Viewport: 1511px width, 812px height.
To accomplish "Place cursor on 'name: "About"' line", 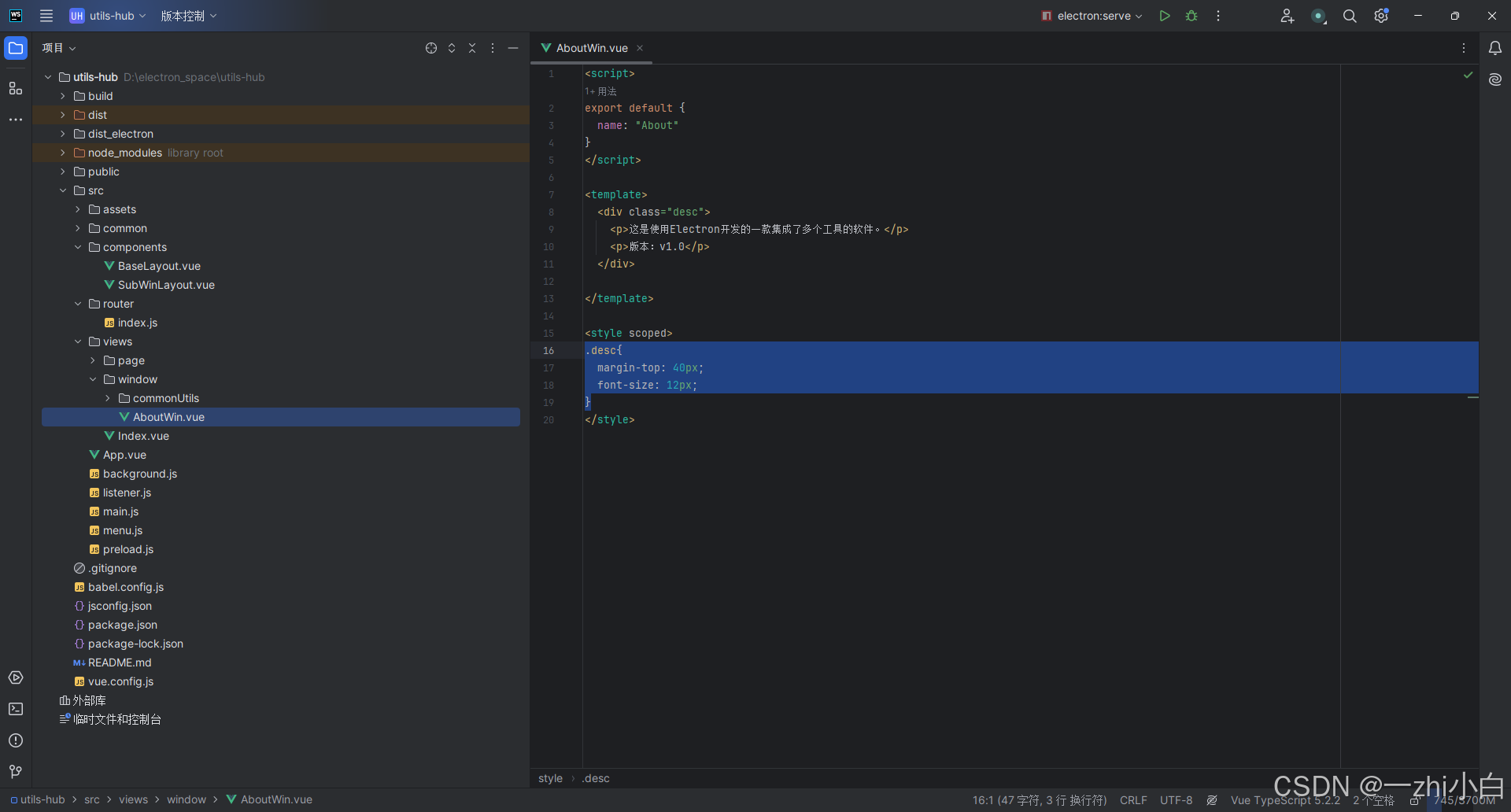I will click(x=637, y=125).
